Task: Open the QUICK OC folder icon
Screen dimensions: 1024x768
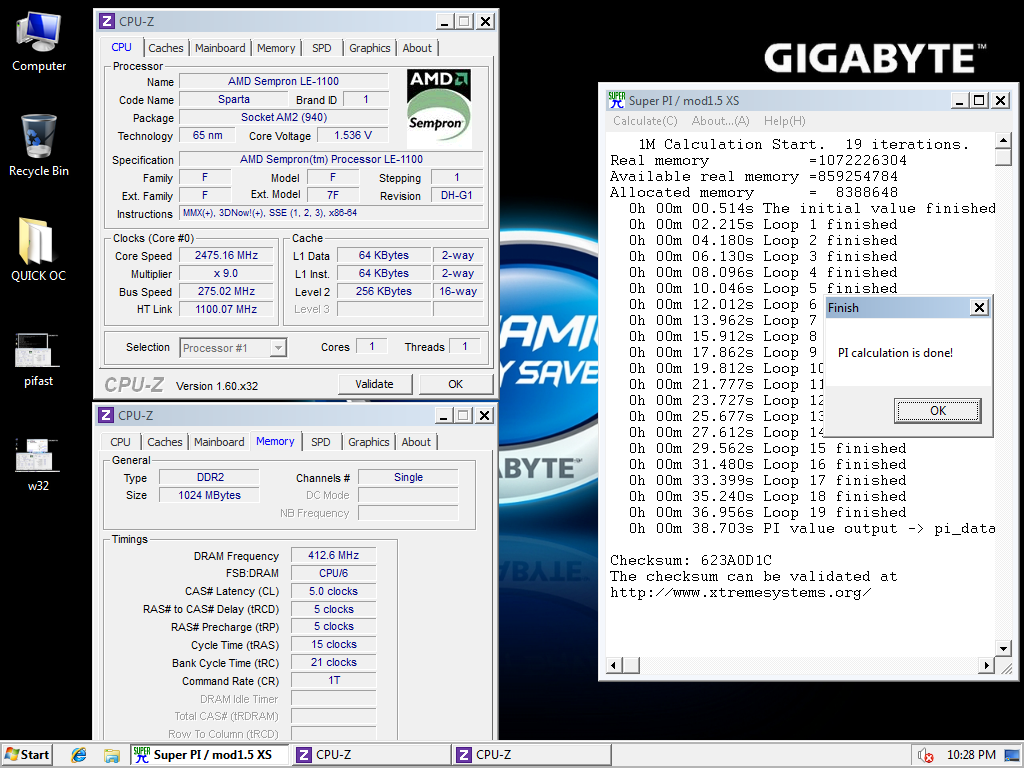Action: tap(38, 249)
